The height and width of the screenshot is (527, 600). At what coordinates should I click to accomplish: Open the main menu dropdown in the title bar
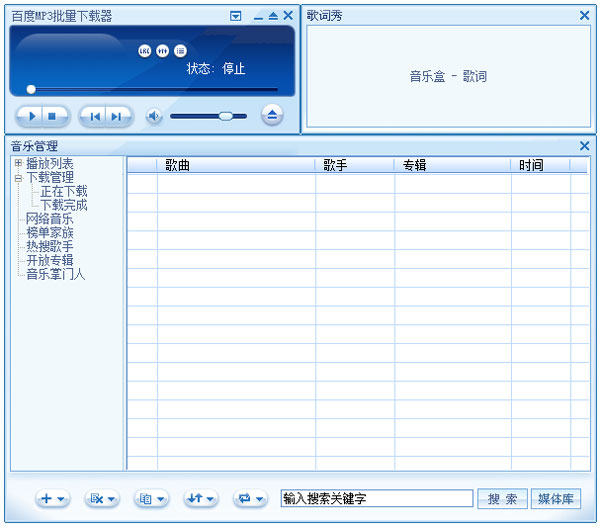(x=236, y=16)
